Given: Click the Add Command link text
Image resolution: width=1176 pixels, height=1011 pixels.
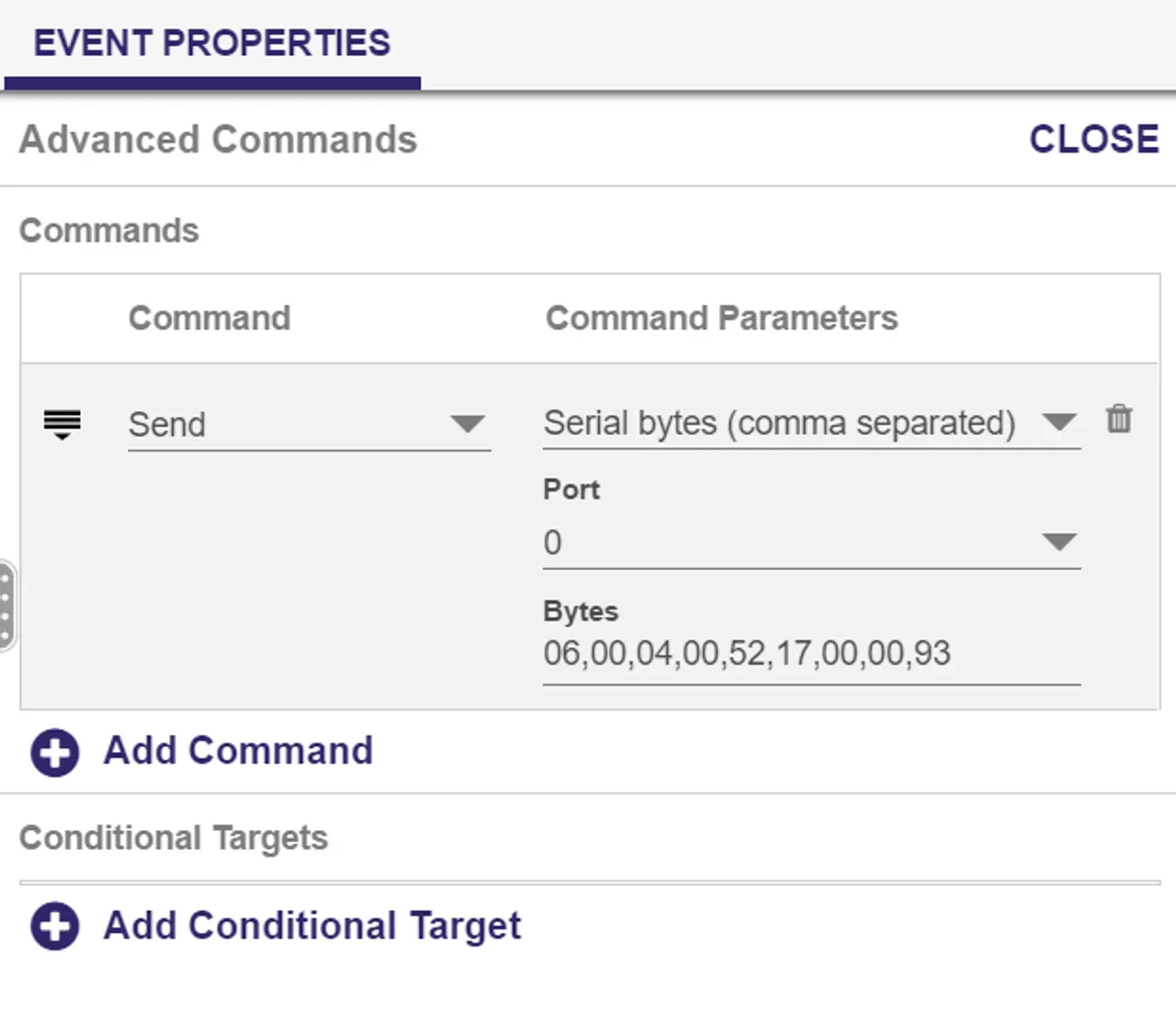Looking at the screenshot, I should click(x=238, y=751).
